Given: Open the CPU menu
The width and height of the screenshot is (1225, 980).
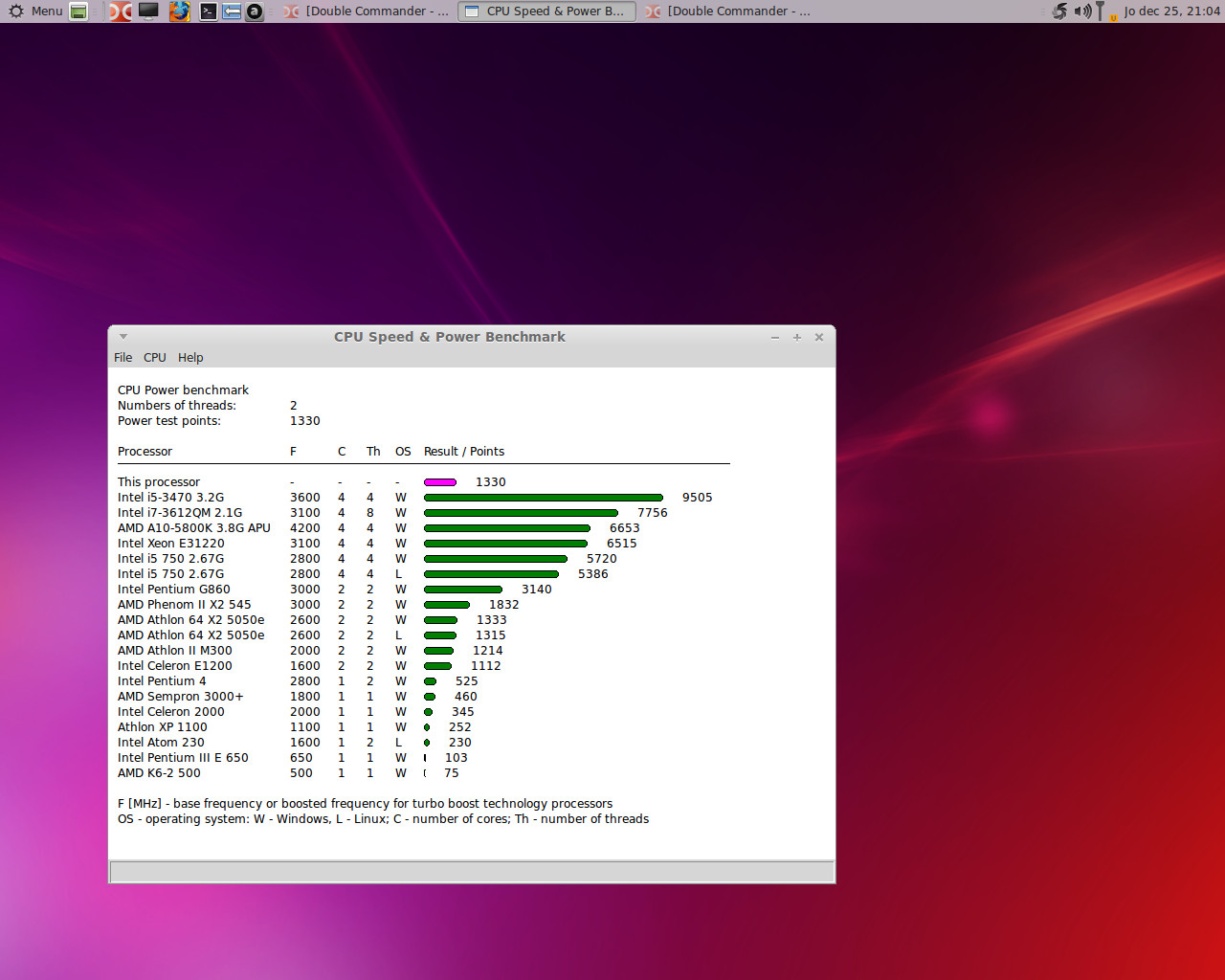Looking at the screenshot, I should pyautogui.click(x=155, y=358).
